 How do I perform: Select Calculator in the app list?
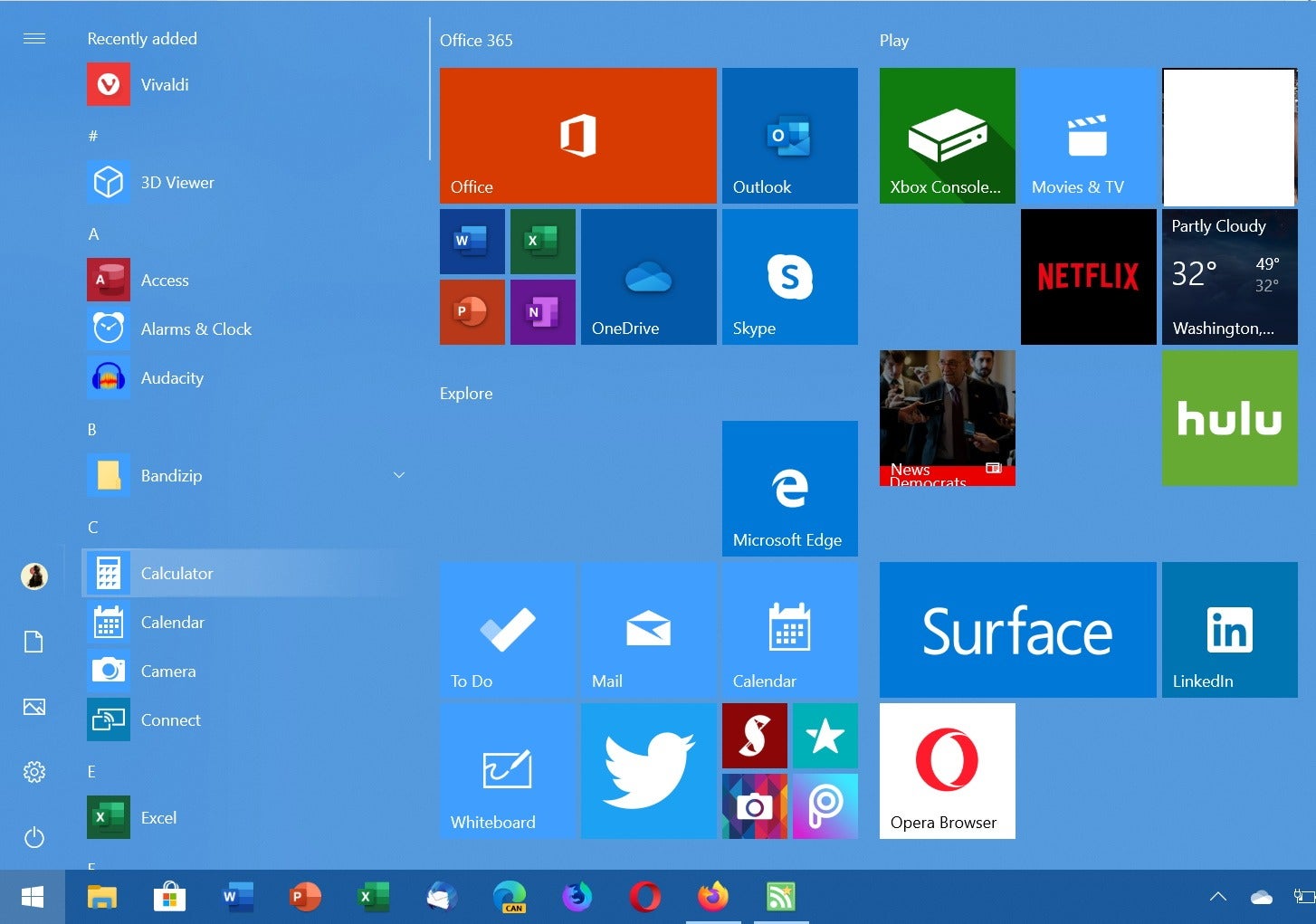pyautogui.click(x=176, y=573)
